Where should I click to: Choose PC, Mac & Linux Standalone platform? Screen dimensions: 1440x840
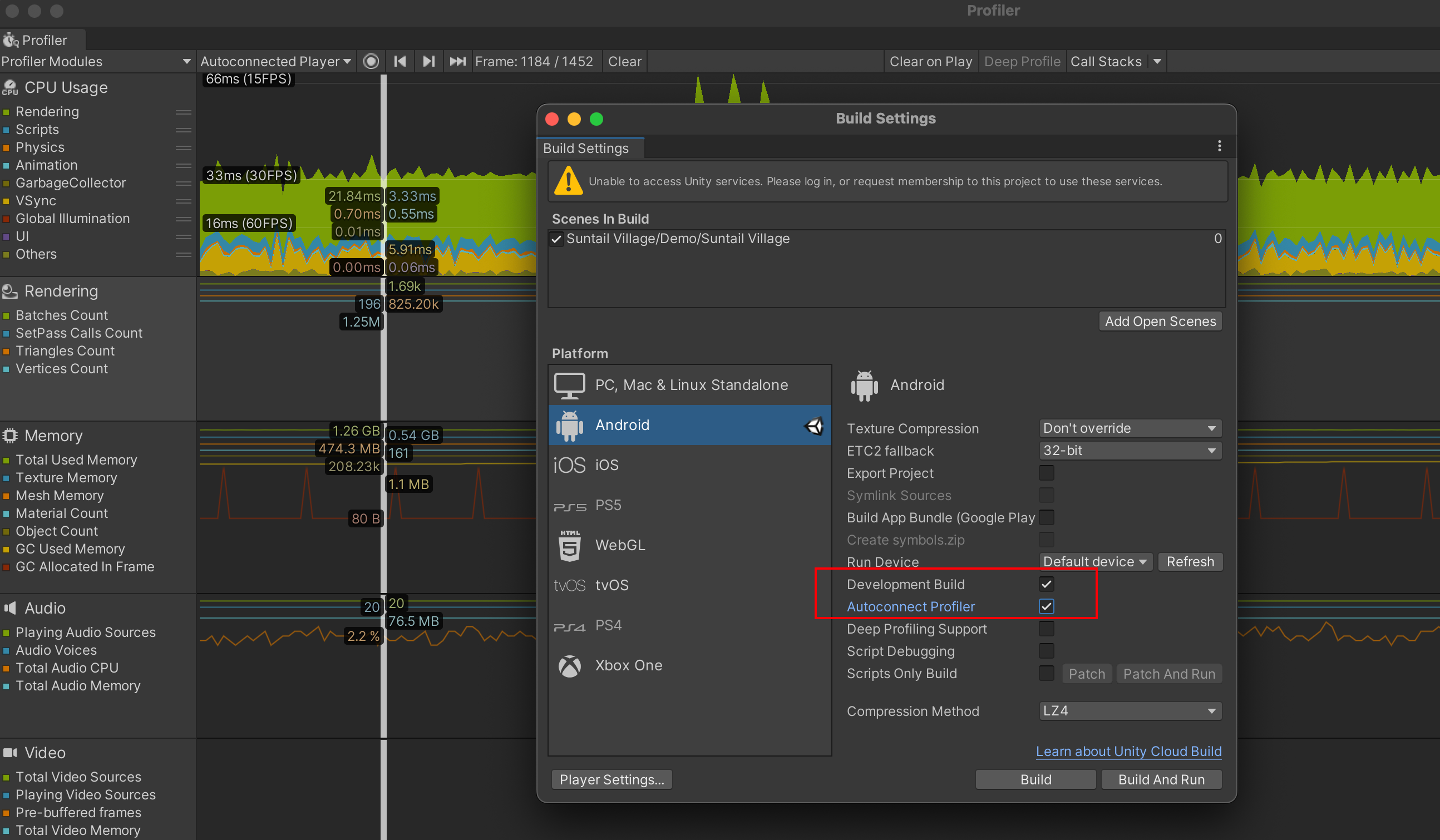pos(691,384)
